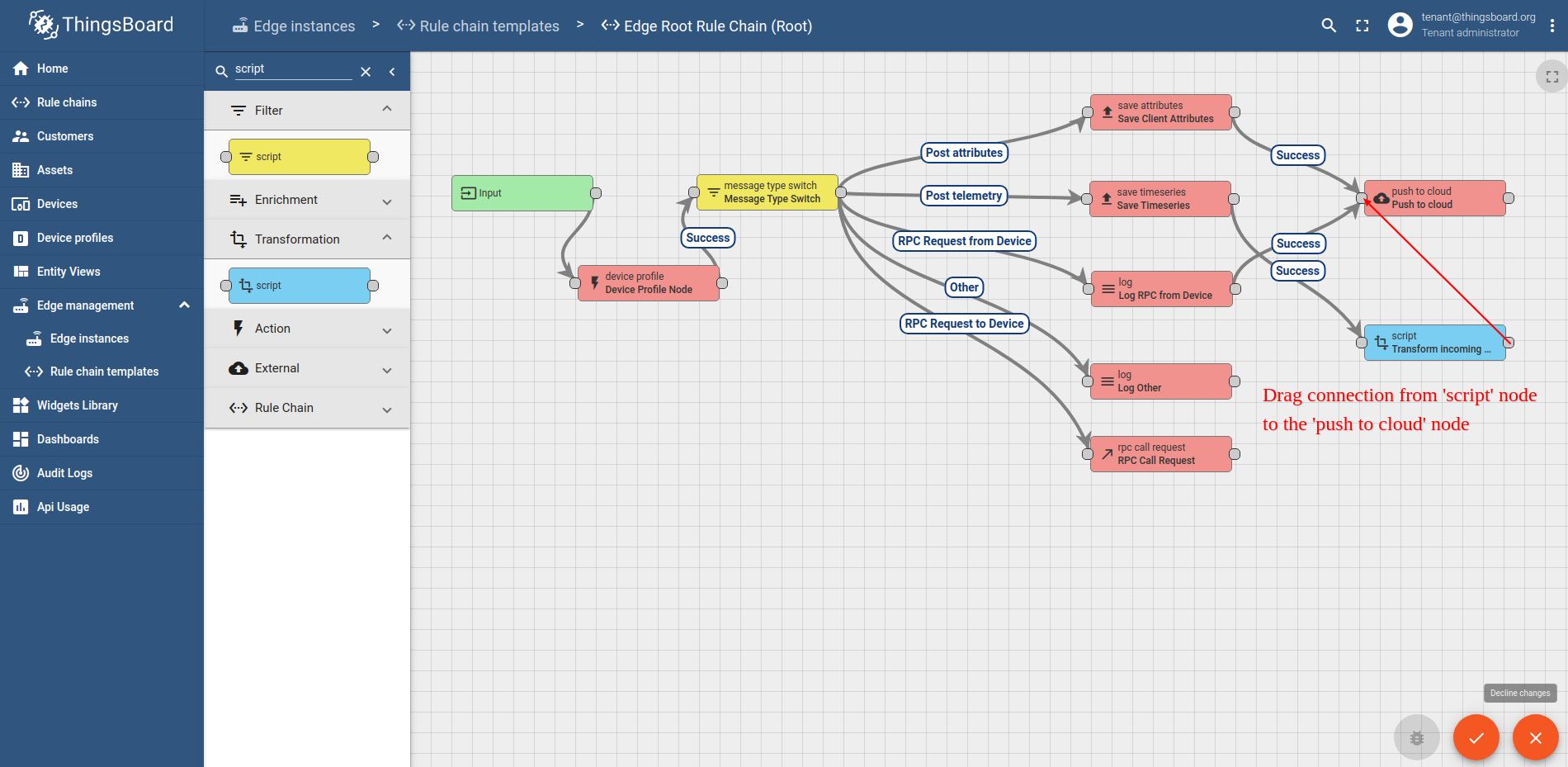The height and width of the screenshot is (767, 1568).
Task: Expand the Action node category
Action: (x=307, y=329)
